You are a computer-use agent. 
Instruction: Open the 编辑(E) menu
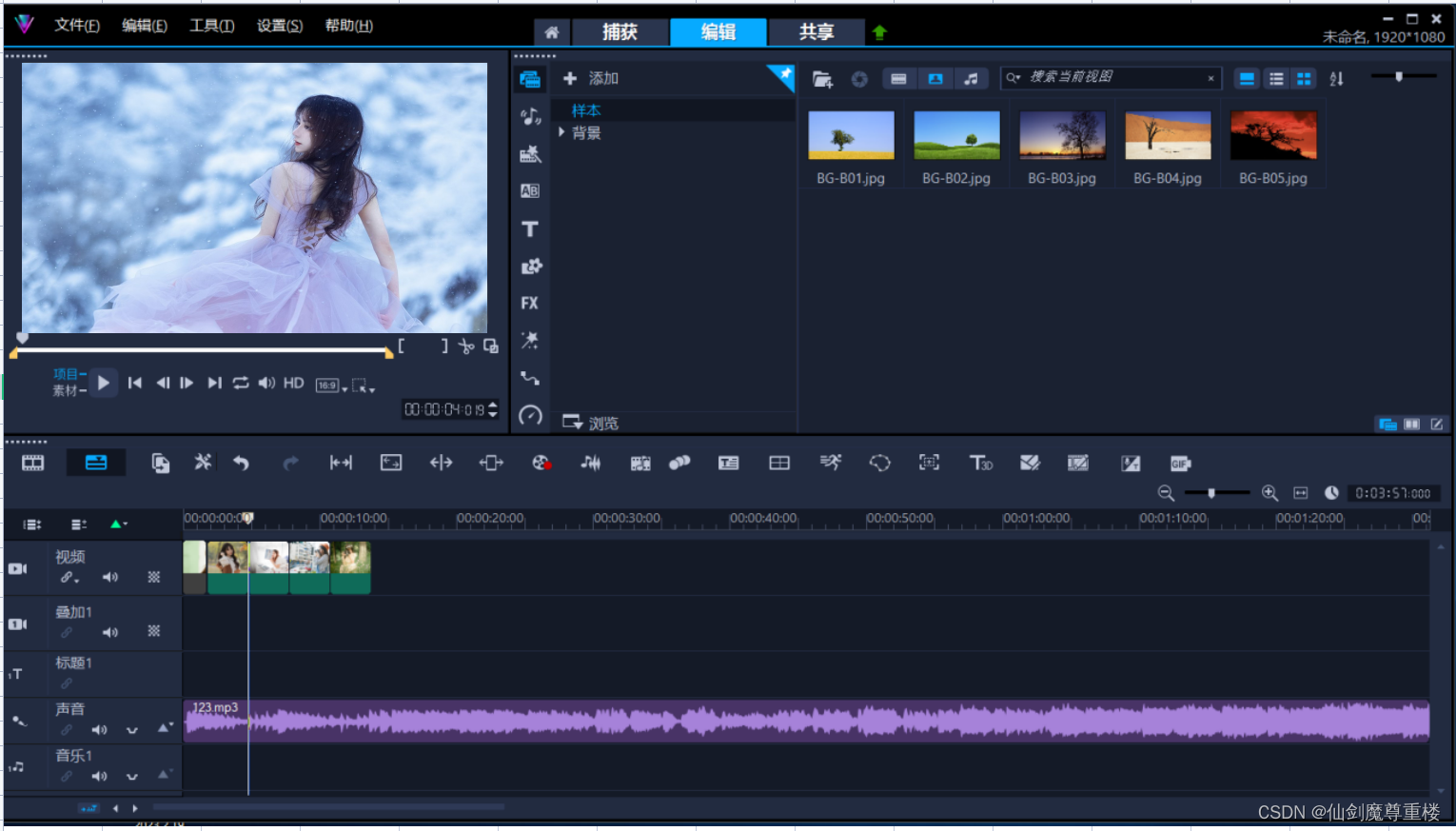coord(145,26)
